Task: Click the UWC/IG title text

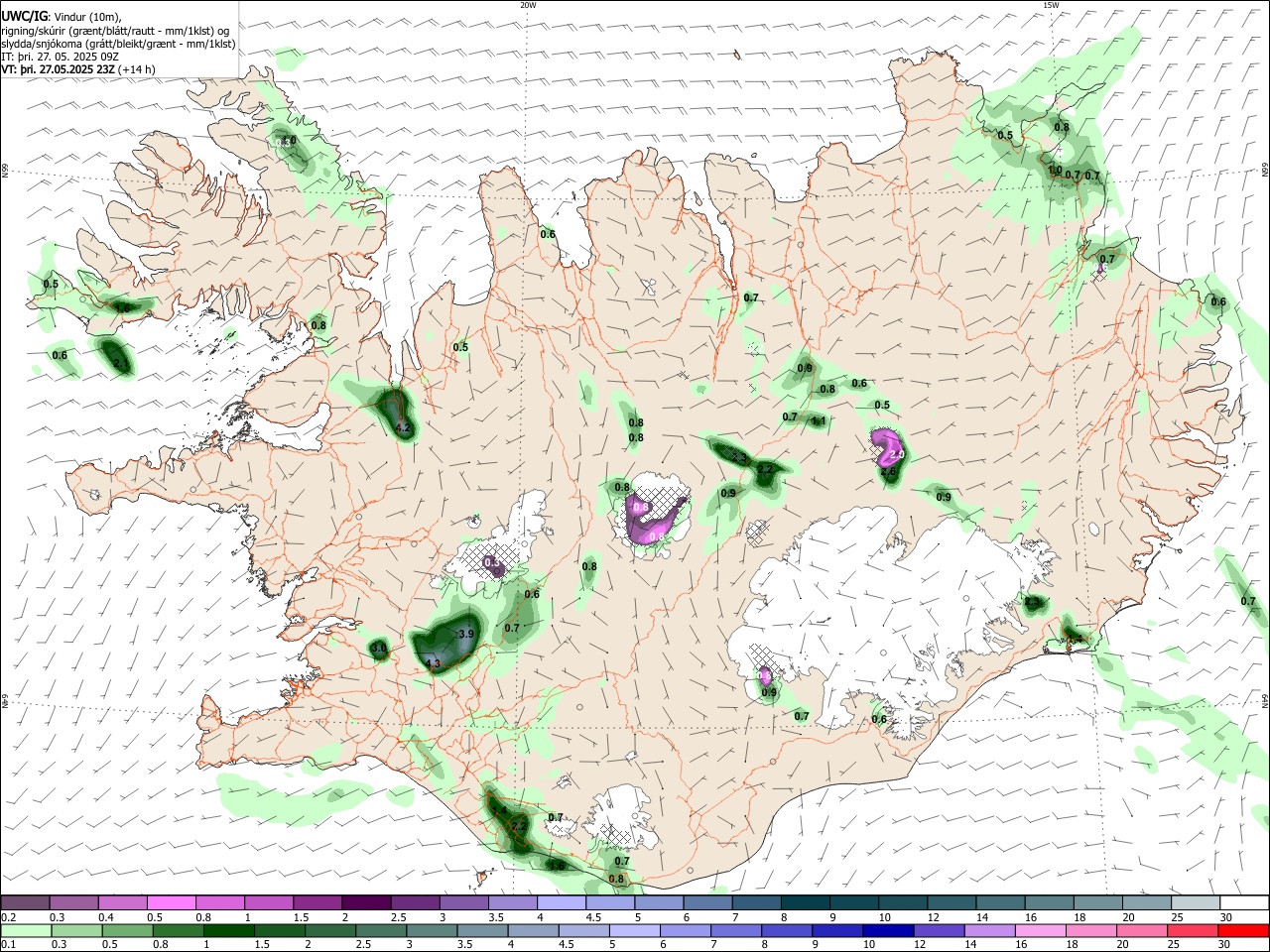Action: [24, 16]
